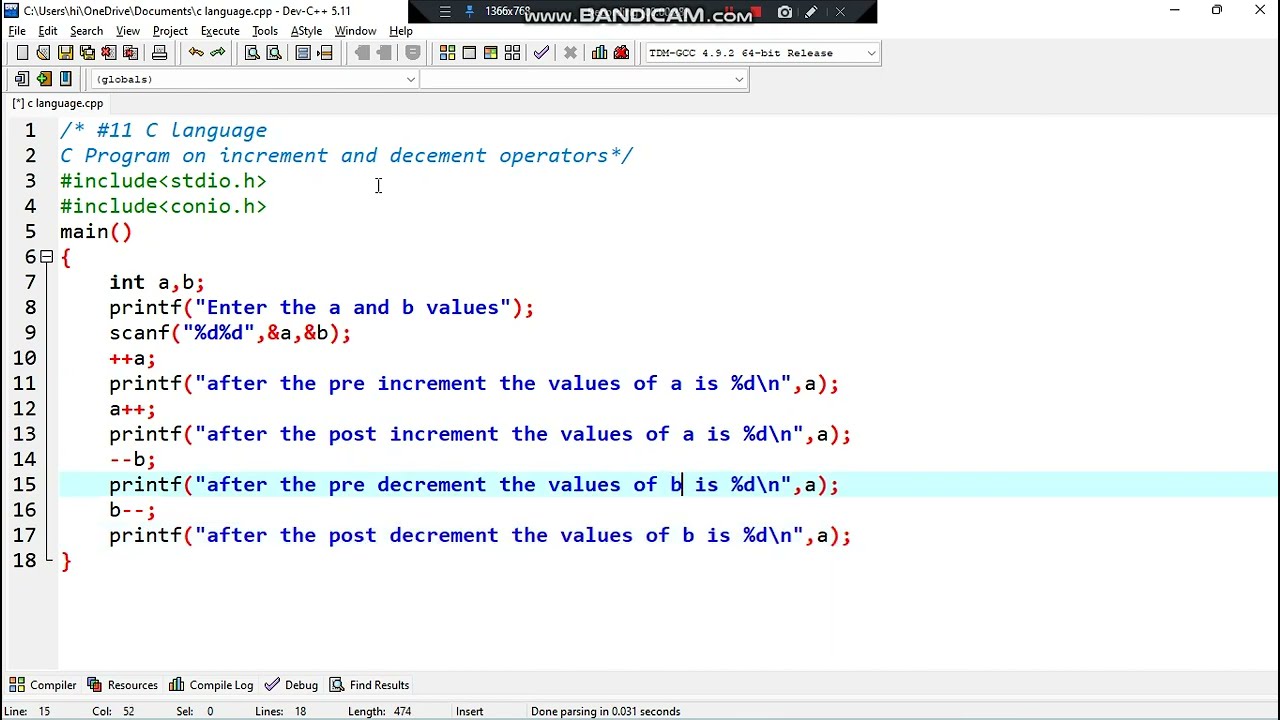This screenshot has width=1280, height=720.
Task: Open the AStyle menu
Action: point(306,31)
